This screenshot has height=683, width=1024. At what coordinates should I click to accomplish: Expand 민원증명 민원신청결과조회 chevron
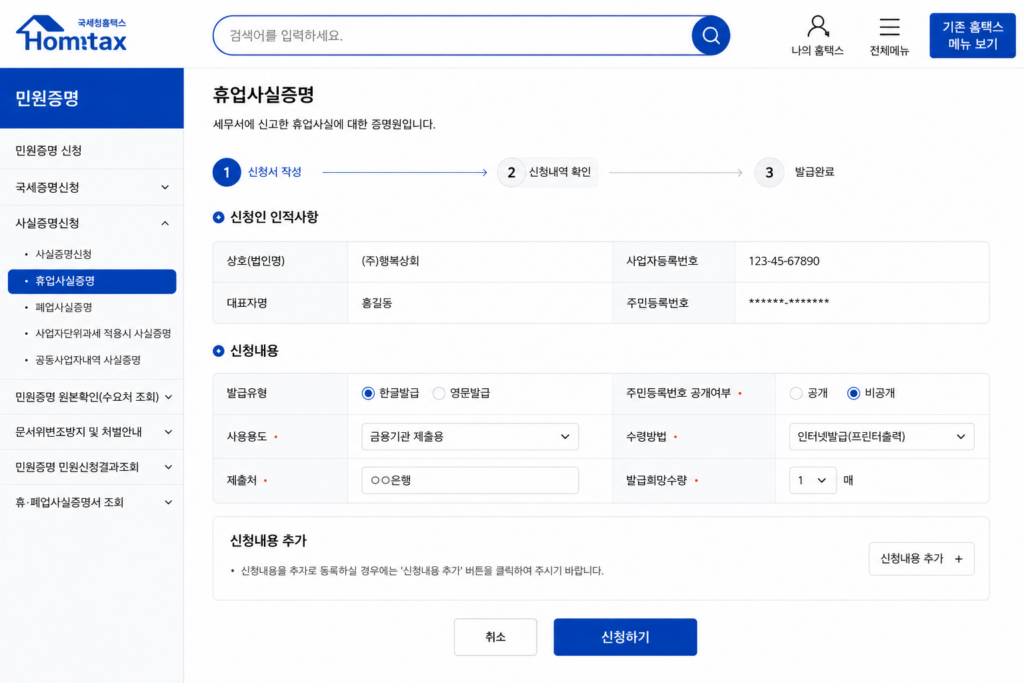(x=168, y=467)
